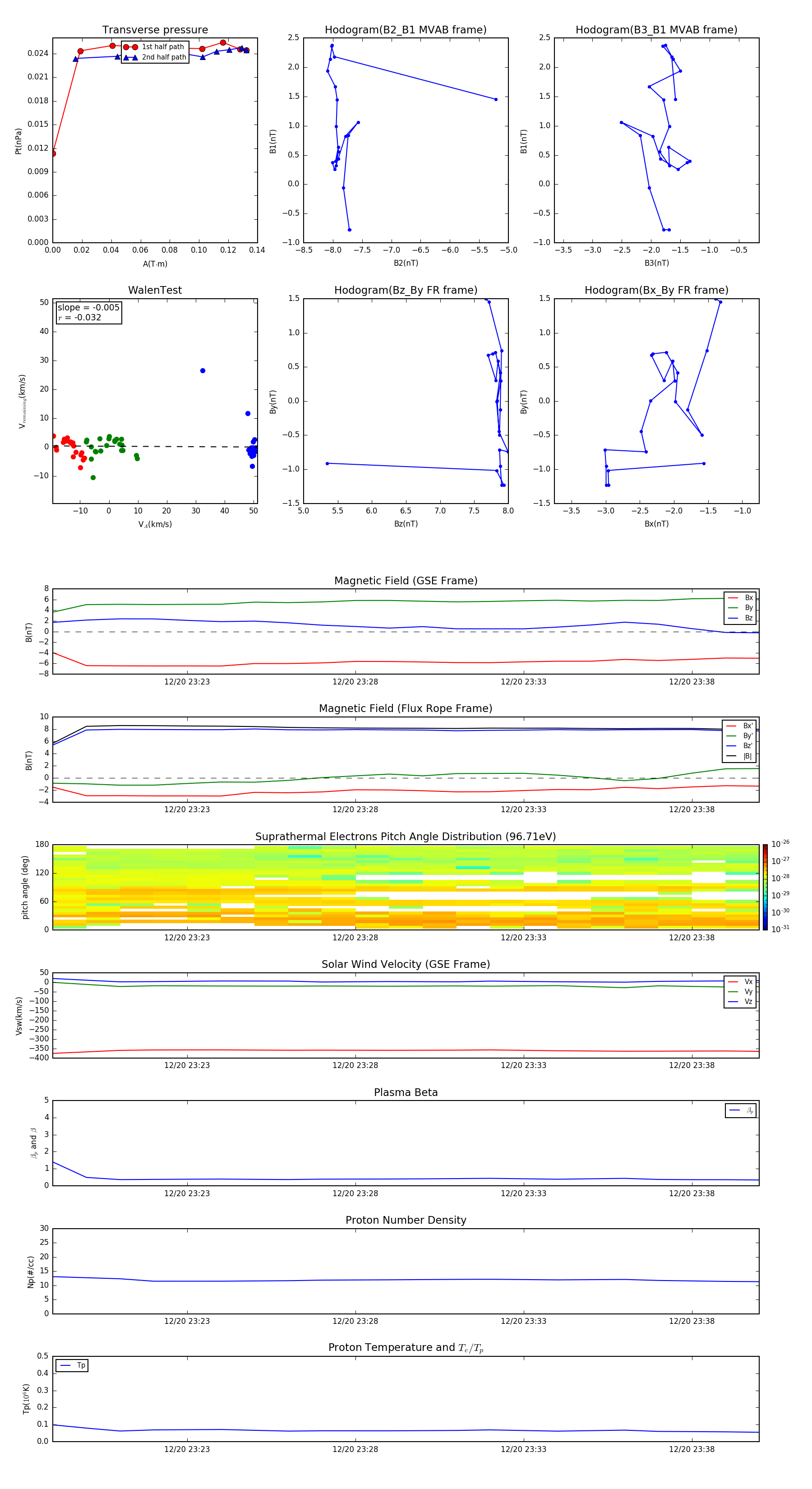
Task: Select the "Hodogram(Bz_By FR frame)" title
Action: [x=406, y=290]
